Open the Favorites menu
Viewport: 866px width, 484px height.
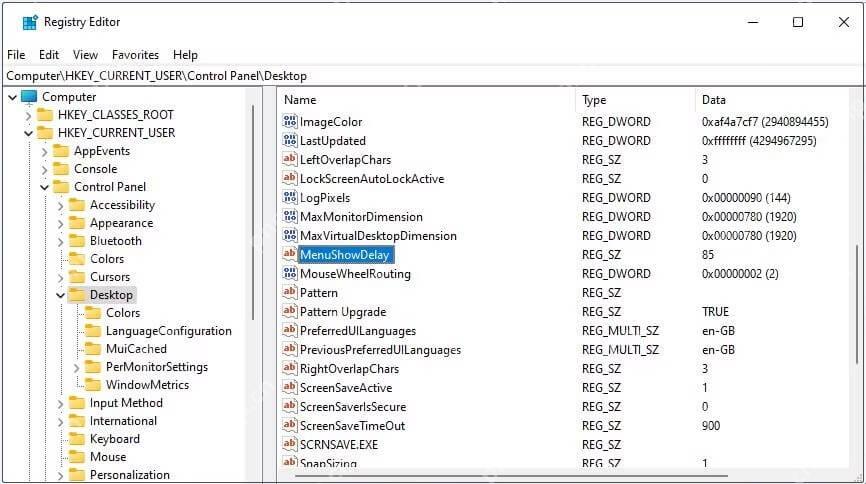click(x=135, y=55)
